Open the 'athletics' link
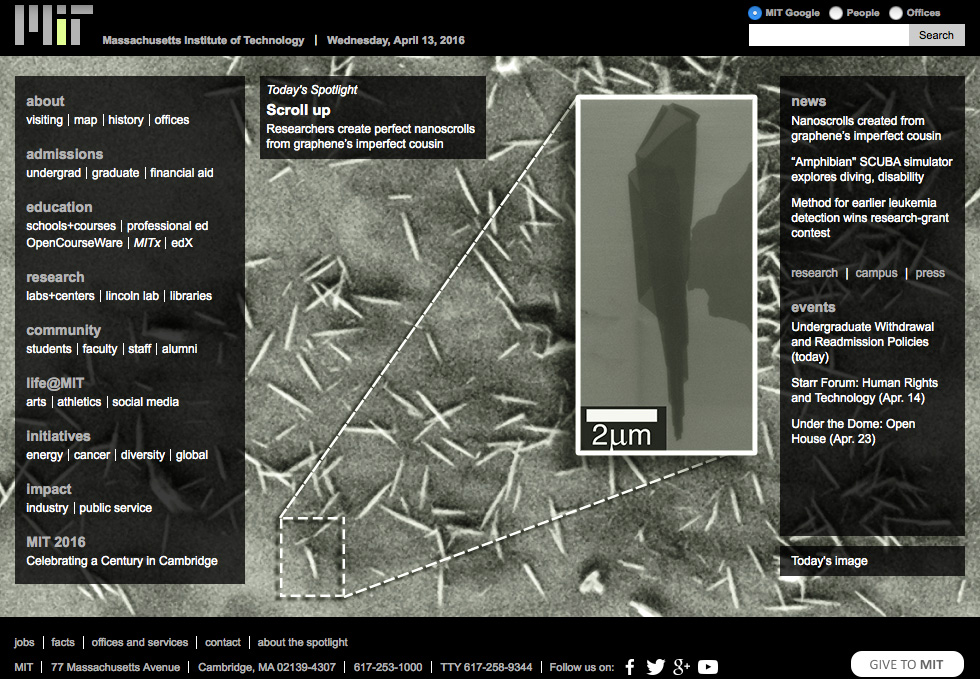 (79, 402)
